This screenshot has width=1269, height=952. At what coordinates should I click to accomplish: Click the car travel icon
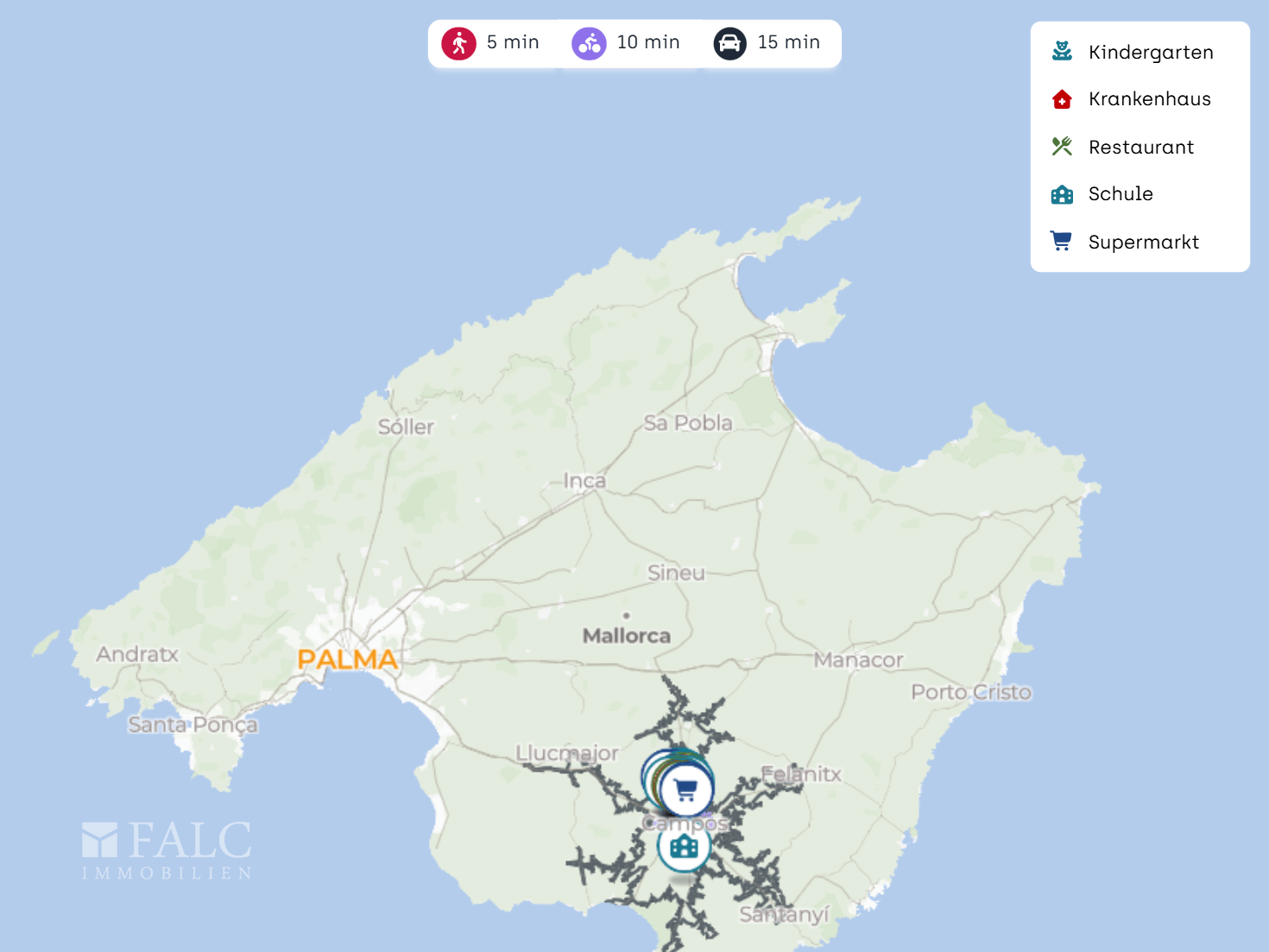pos(729,42)
